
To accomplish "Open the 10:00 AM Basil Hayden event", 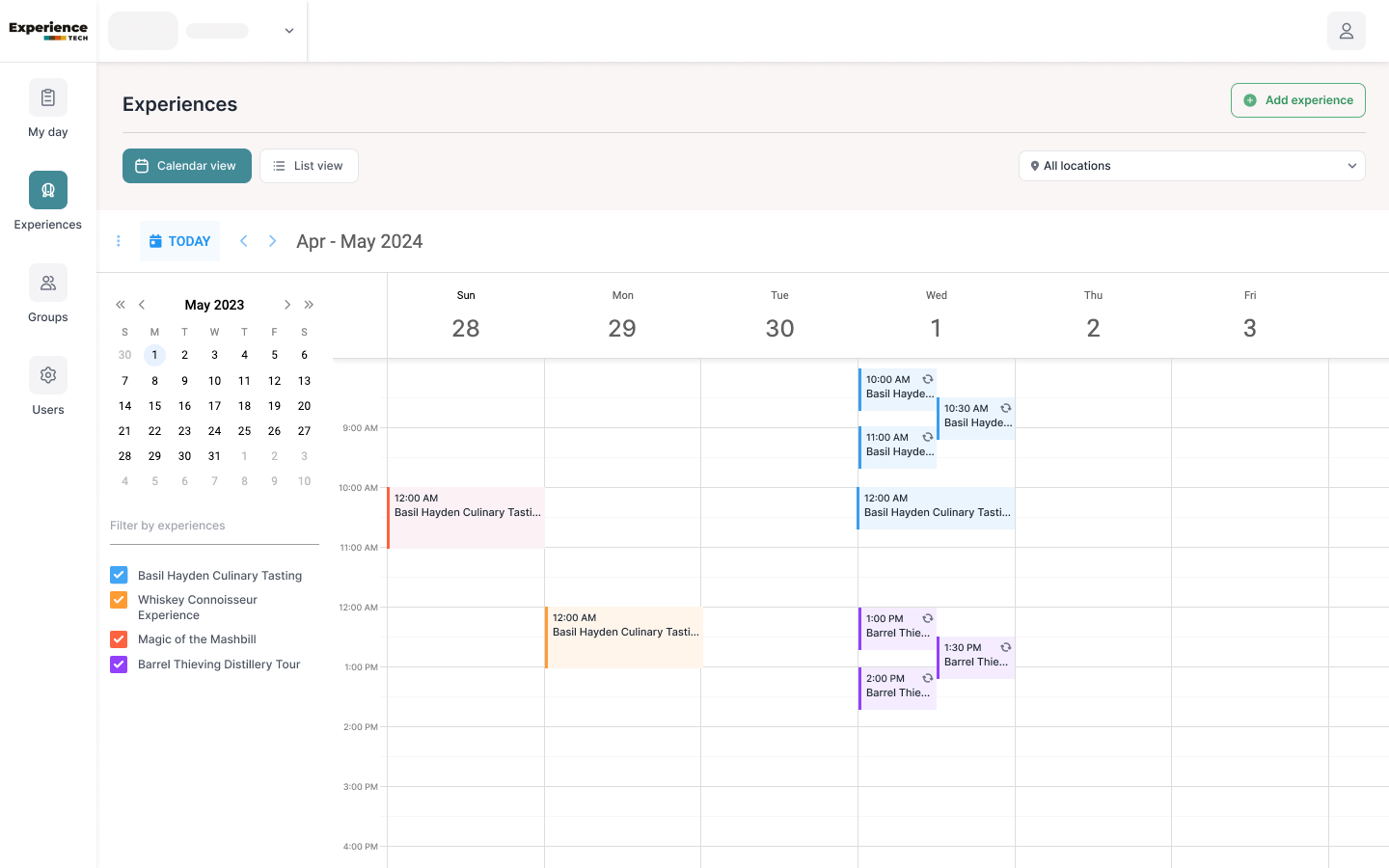I will (x=897, y=389).
